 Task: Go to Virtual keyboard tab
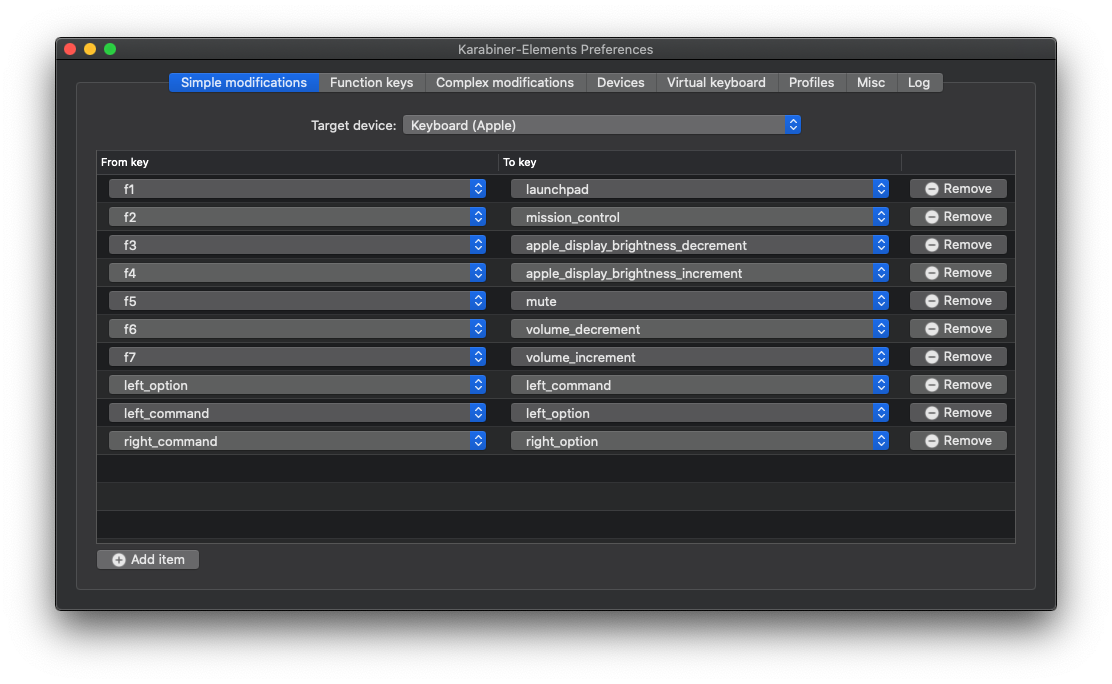pos(716,82)
